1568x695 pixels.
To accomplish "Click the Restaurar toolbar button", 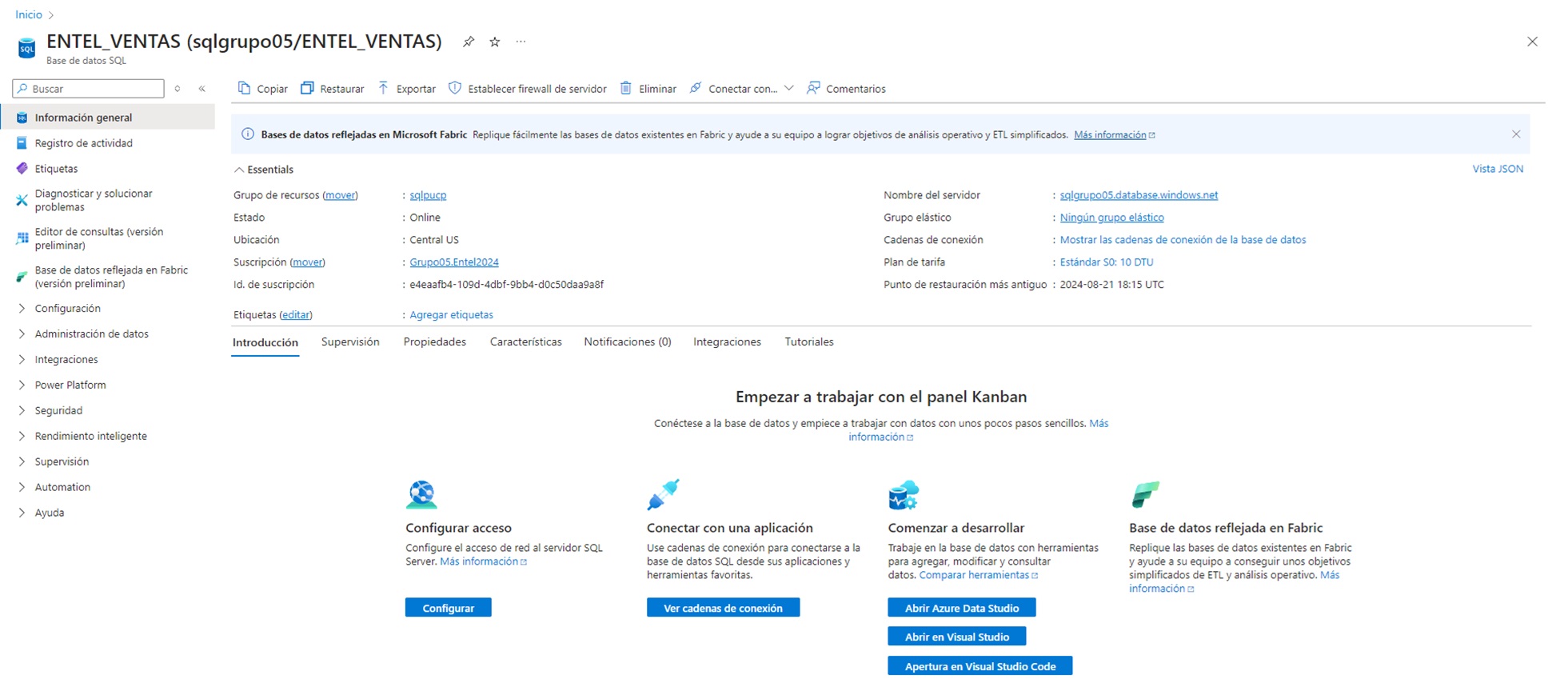I will tap(333, 89).
